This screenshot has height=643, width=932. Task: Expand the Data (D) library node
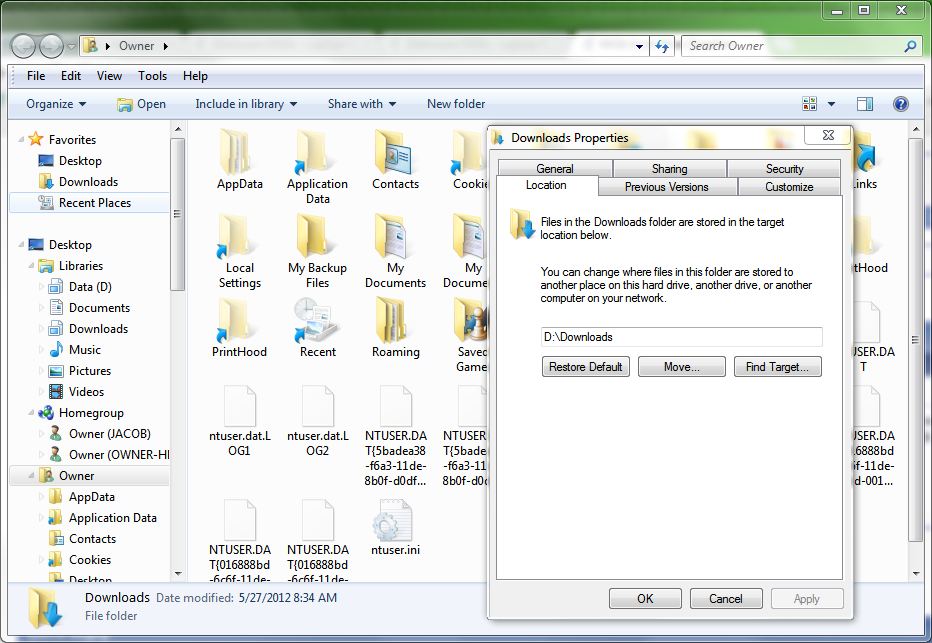[x=41, y=287]
